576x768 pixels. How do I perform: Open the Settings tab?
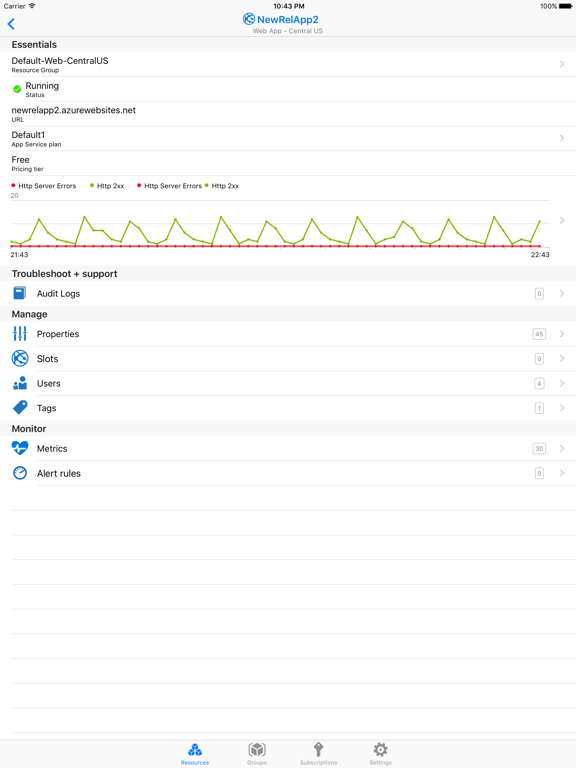(x=381, y=754)
